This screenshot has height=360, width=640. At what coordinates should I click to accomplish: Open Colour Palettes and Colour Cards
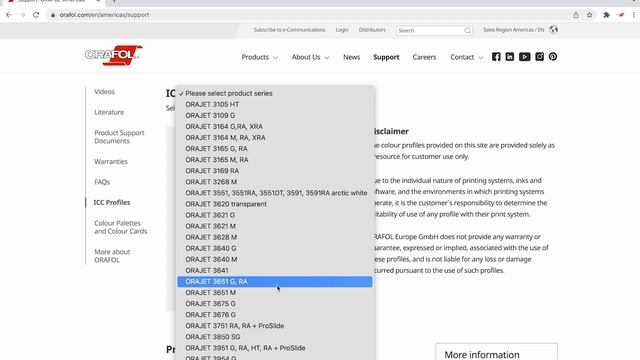point(120,227)
